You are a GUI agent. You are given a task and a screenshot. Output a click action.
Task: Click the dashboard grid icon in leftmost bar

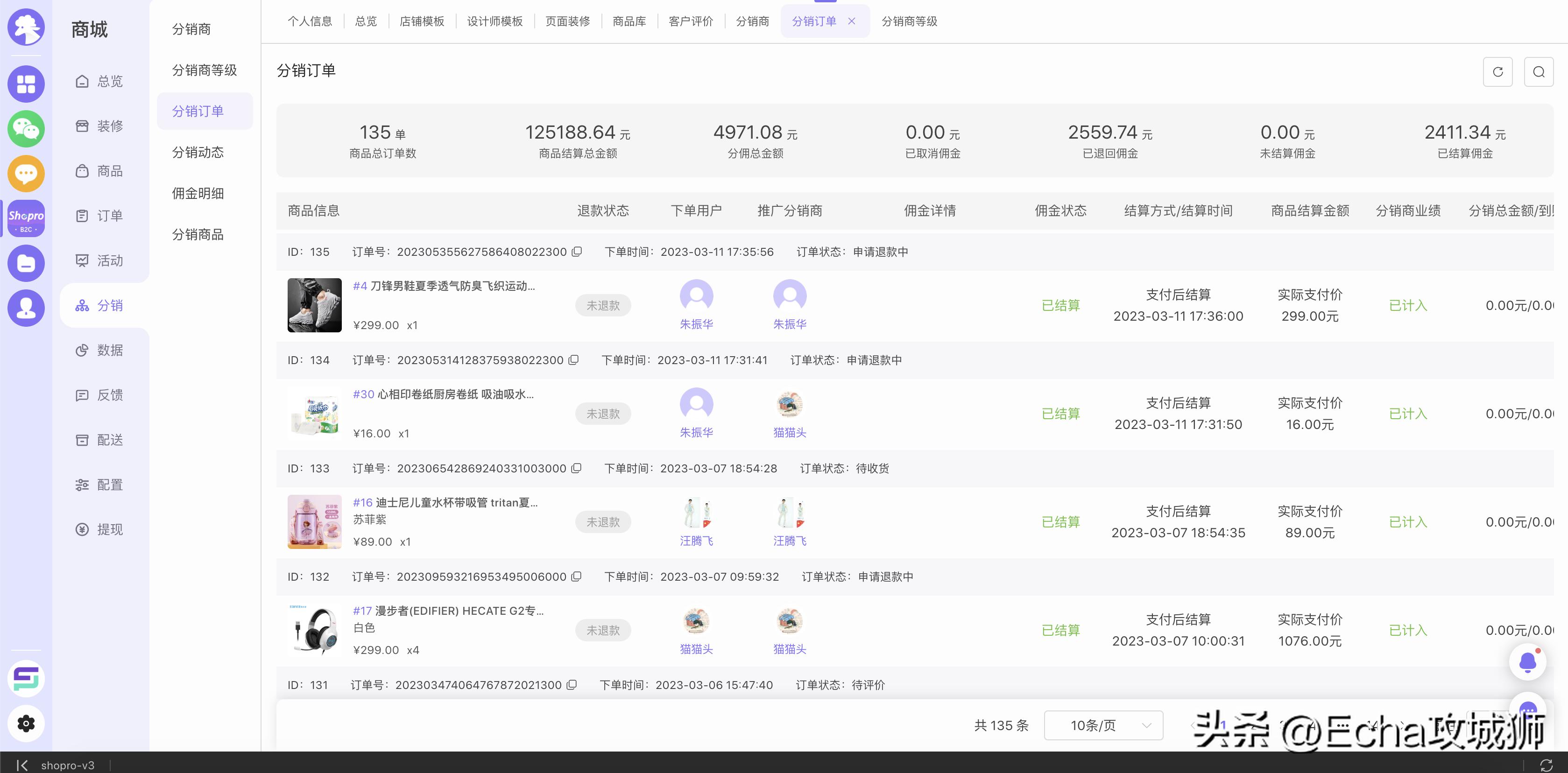[x=26, y=84]
